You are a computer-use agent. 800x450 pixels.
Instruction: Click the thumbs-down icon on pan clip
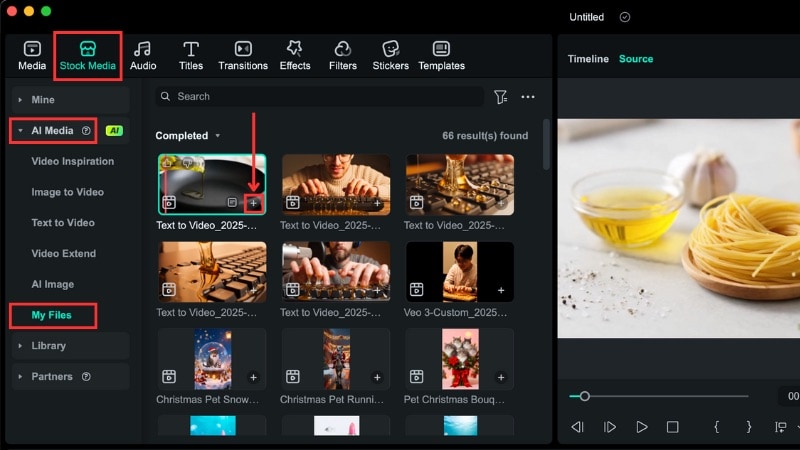187,162
